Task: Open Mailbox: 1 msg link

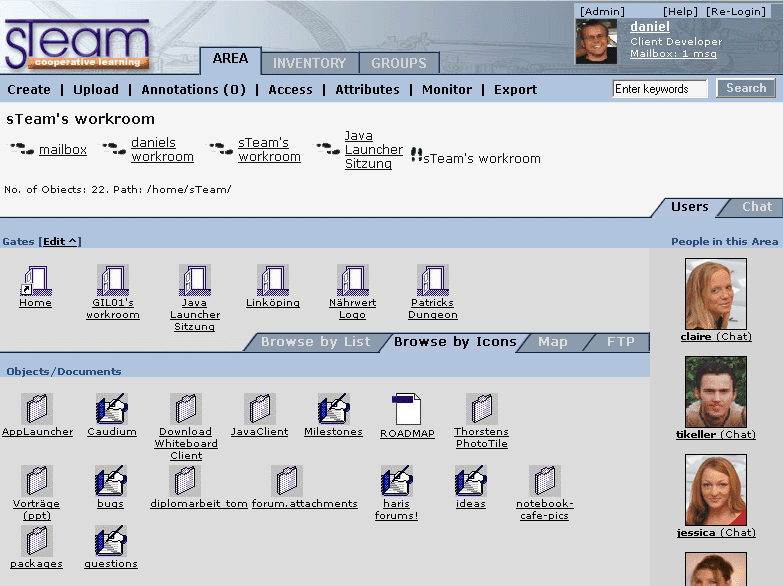Action: coord(673,53)
